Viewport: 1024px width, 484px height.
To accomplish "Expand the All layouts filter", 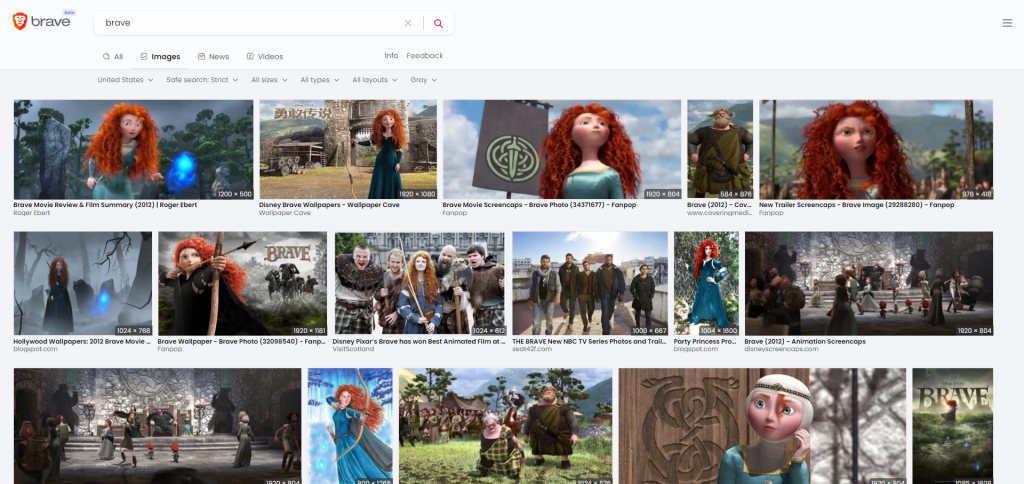I will click(375, 80).
